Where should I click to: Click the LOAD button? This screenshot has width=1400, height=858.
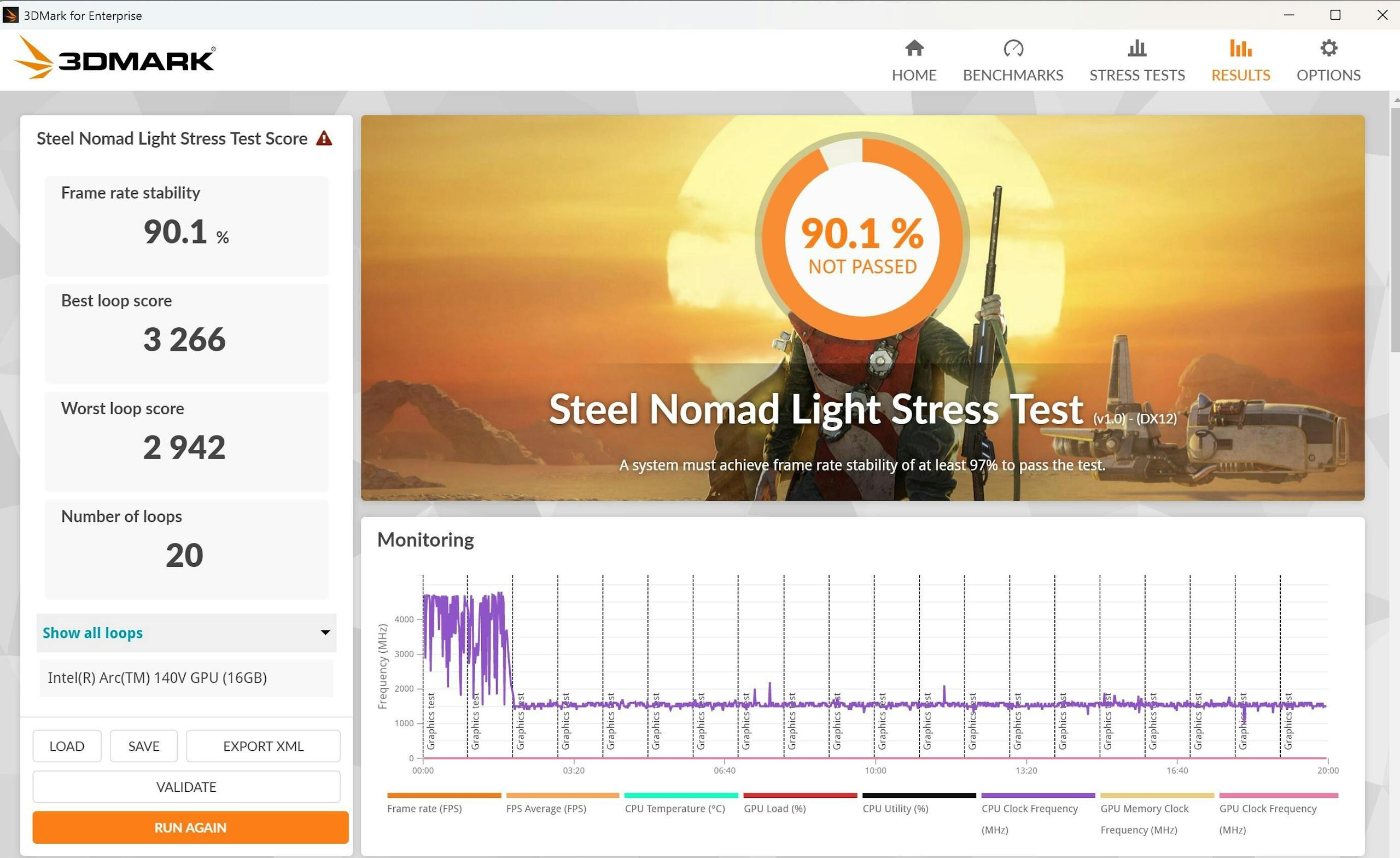[x=67, y=746]
